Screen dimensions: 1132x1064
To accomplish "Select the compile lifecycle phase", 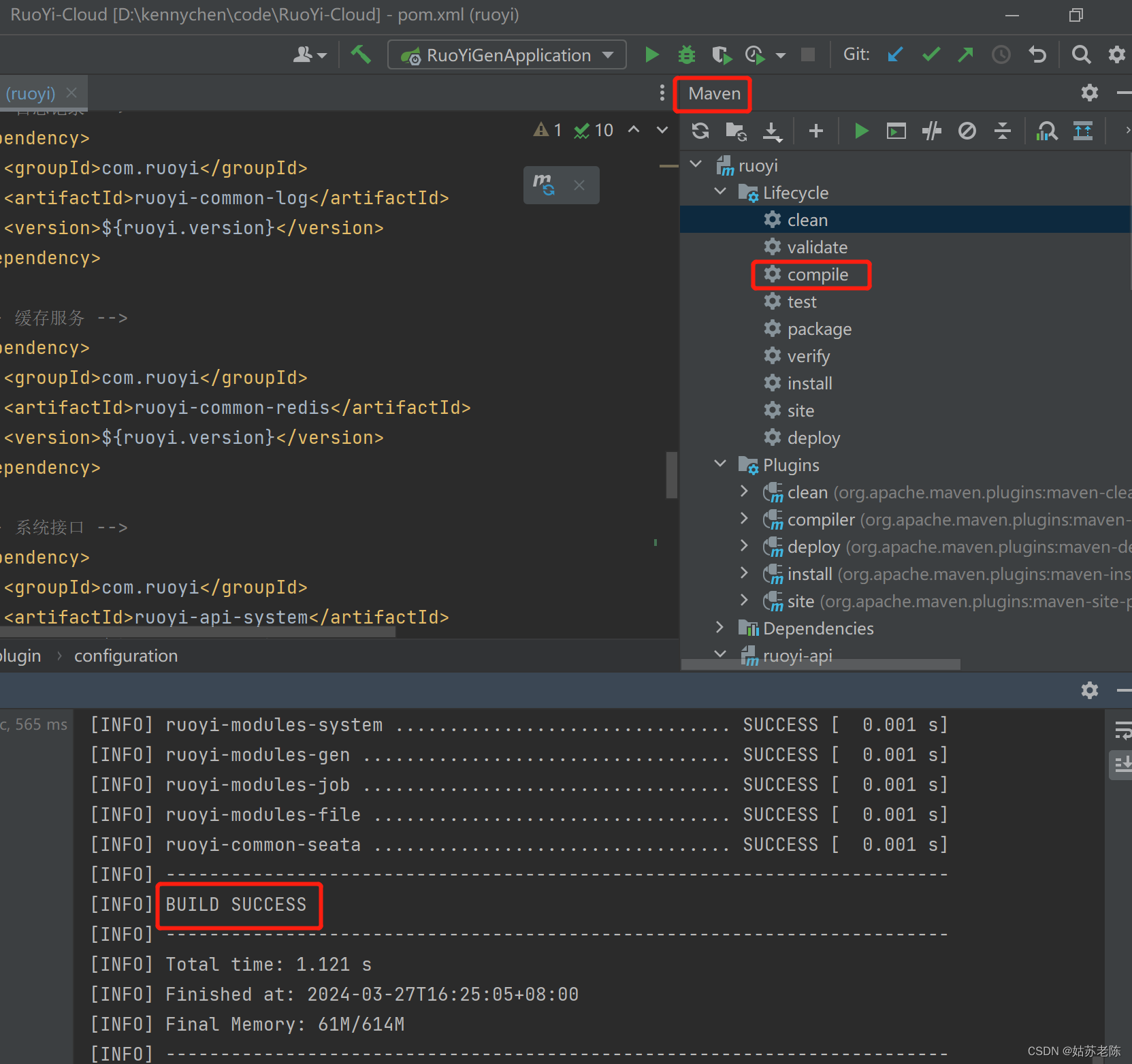I will (806, 274).
